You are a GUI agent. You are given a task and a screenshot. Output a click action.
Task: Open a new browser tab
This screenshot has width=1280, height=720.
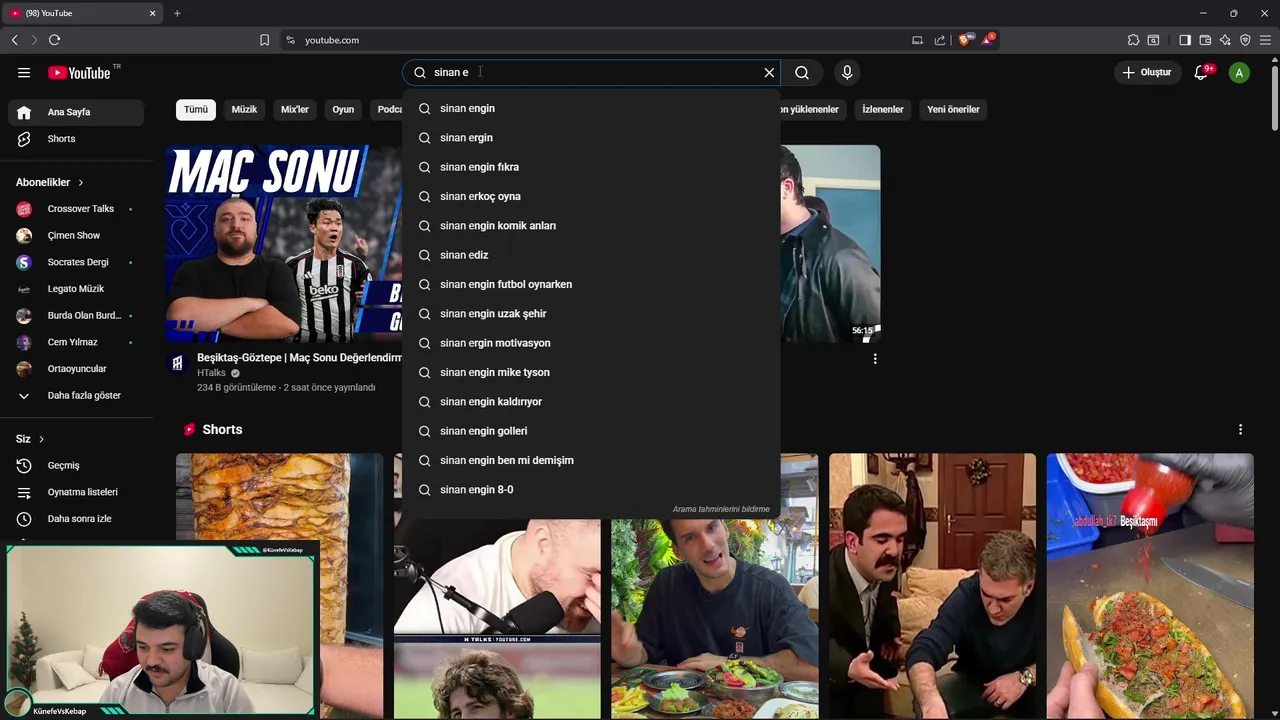[177, 13]
